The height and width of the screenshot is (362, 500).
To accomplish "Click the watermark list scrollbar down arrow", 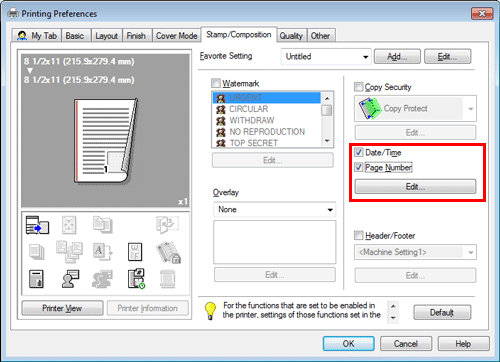I will pyautogui.click(x=327, y=141).
